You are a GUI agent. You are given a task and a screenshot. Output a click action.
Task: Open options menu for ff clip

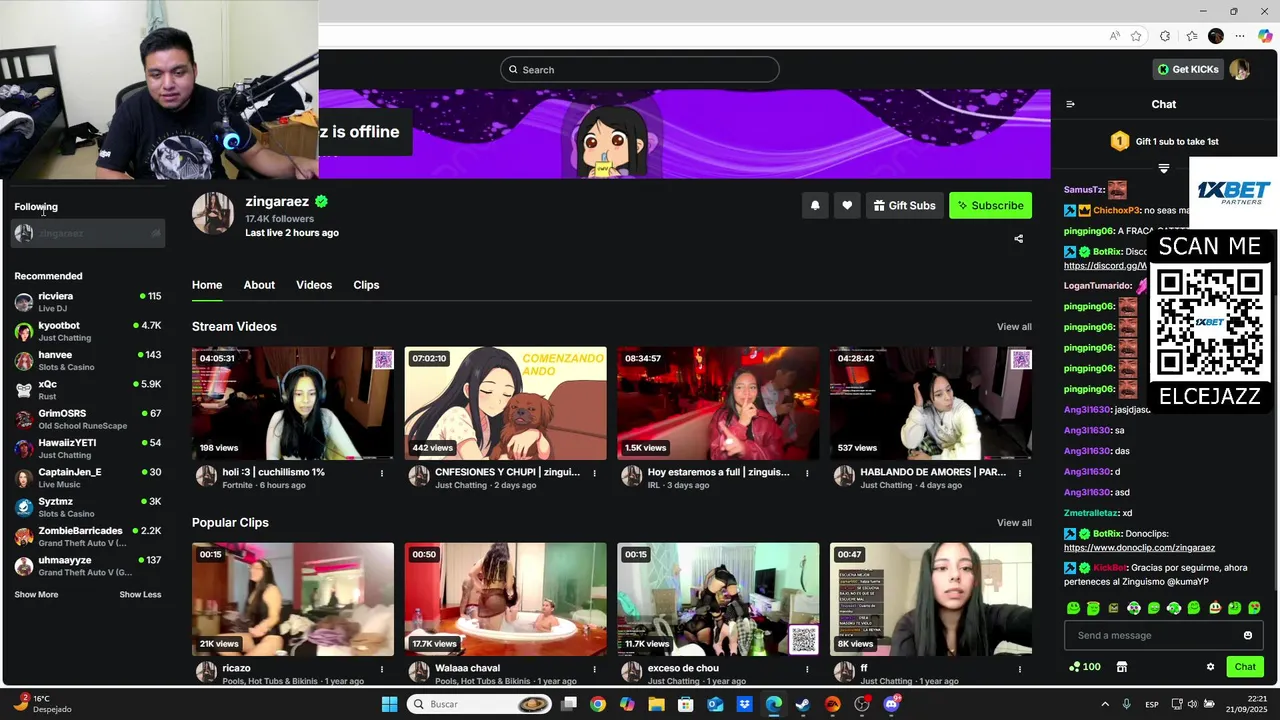tap(1019, 669)
